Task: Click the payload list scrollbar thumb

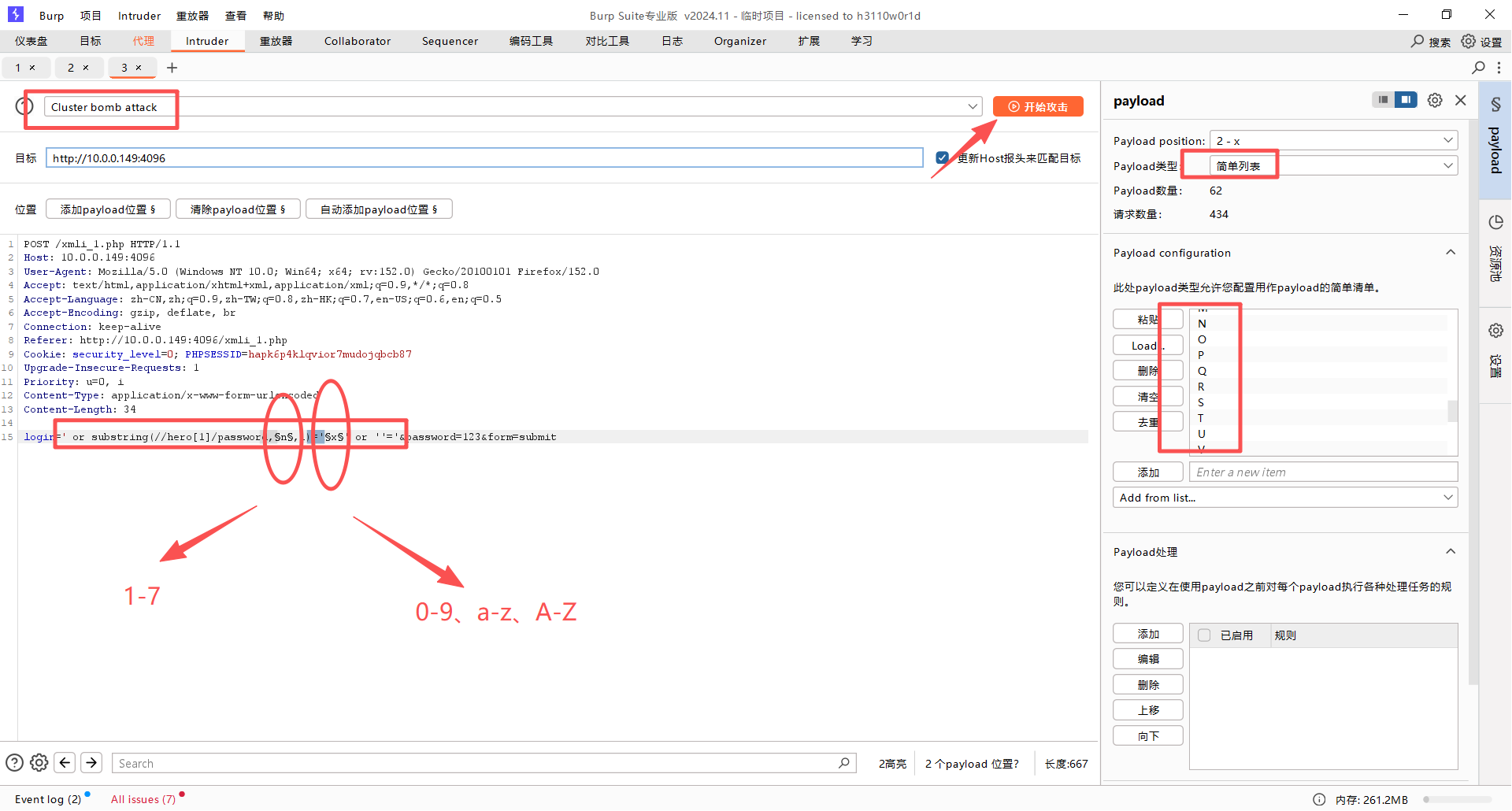Action: point(1452,411)
